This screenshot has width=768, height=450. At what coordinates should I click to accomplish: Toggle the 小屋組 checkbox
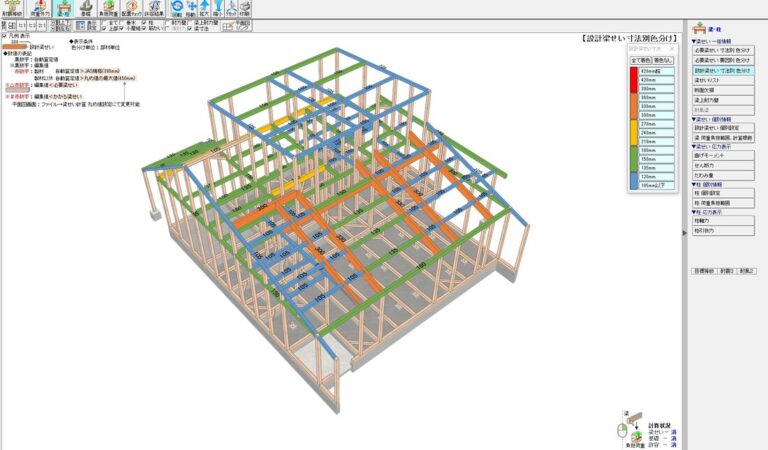click(x=121, y=28)
